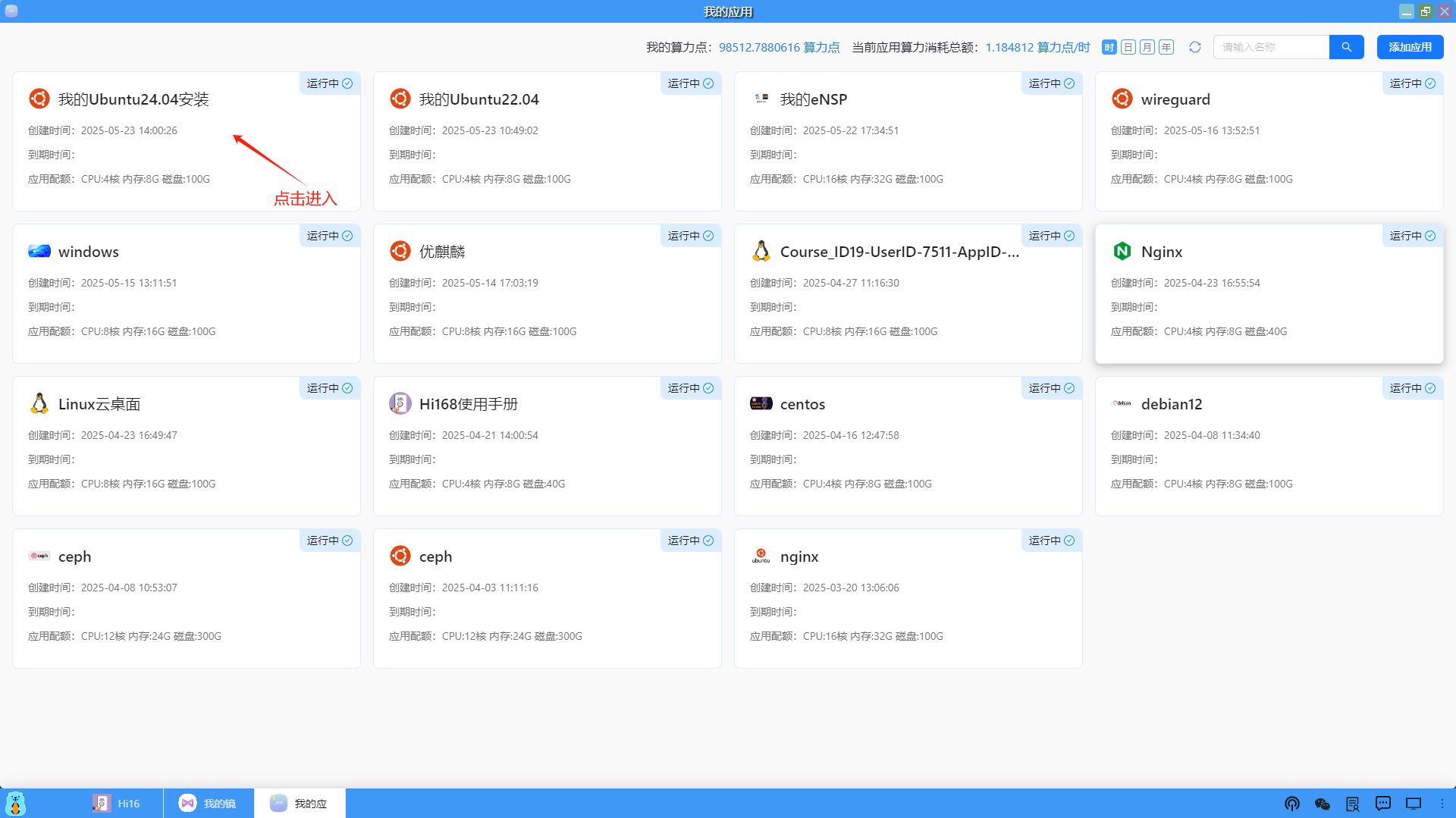Click 运行中 status on nginx lowercase card

pos(1052,541)
